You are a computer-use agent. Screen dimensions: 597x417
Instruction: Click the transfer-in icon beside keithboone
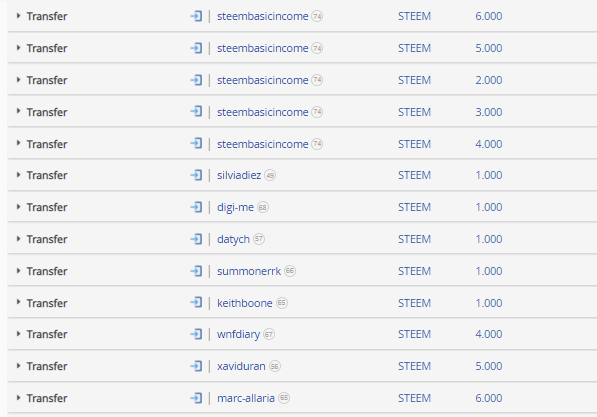pyautogui.click(x=196, y=303)
